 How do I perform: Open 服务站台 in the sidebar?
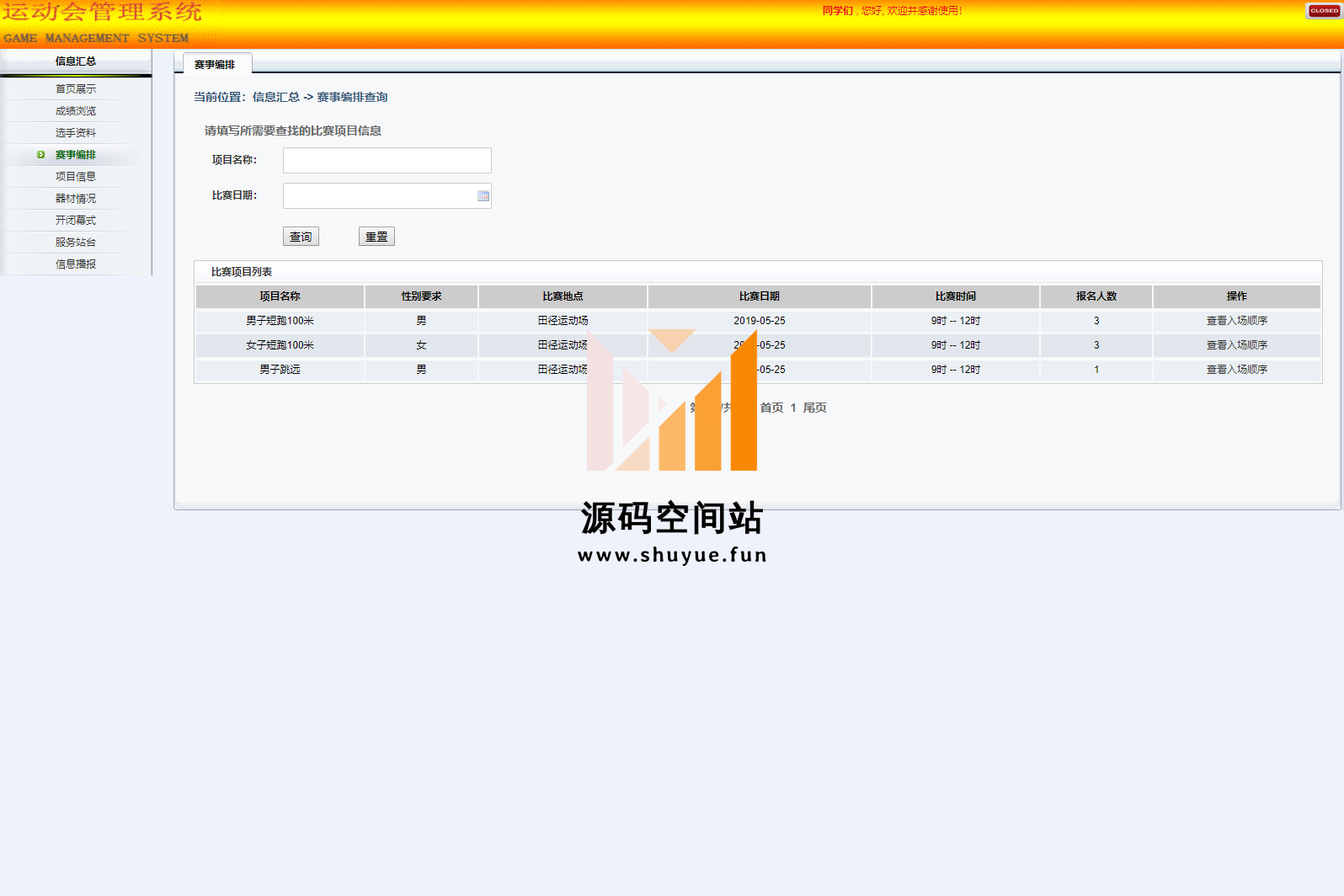pos(76,243)
